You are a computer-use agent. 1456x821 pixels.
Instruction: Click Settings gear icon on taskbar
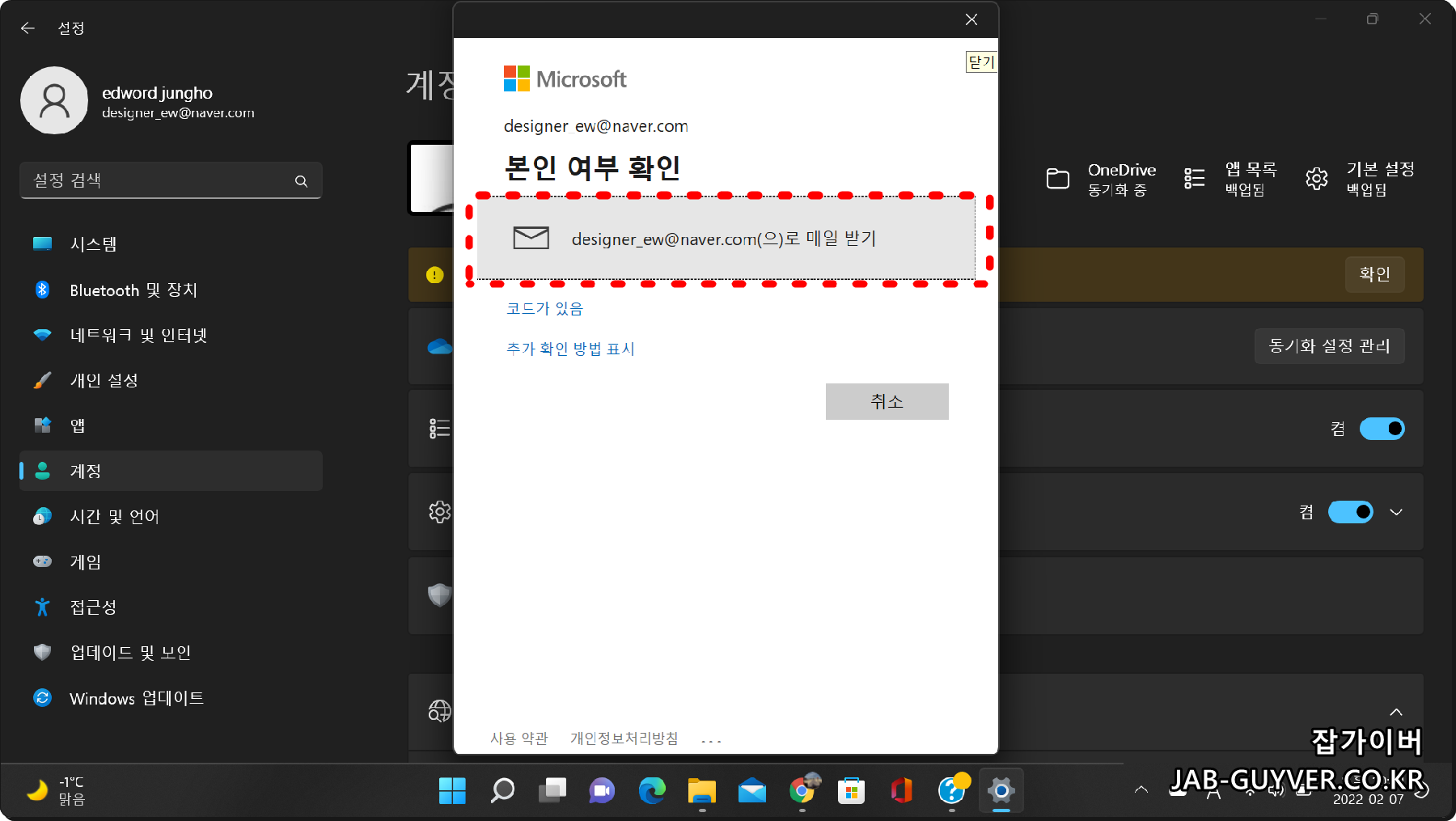[x=1001, y=790]
